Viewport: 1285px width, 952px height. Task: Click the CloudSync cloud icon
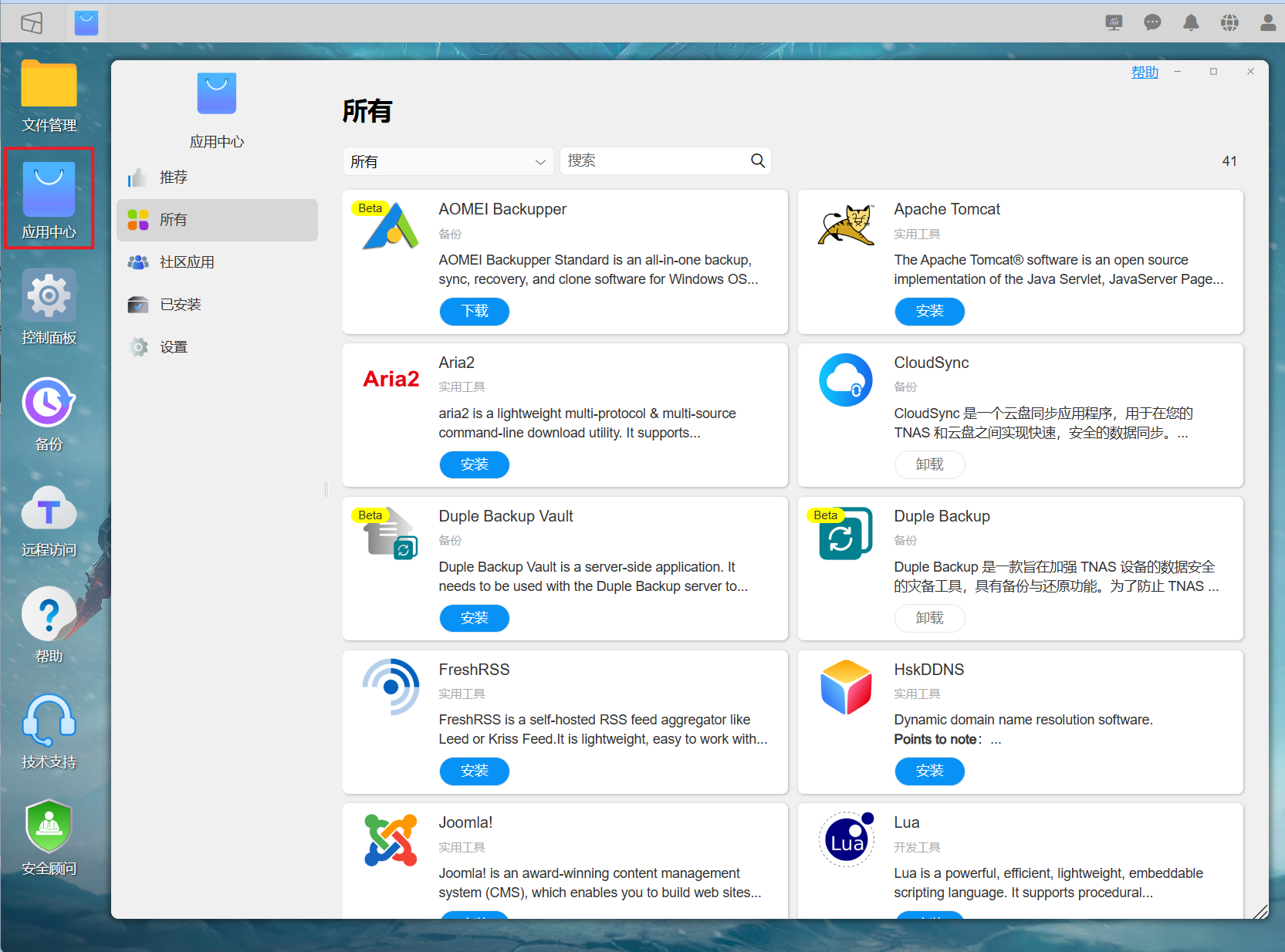846,380
